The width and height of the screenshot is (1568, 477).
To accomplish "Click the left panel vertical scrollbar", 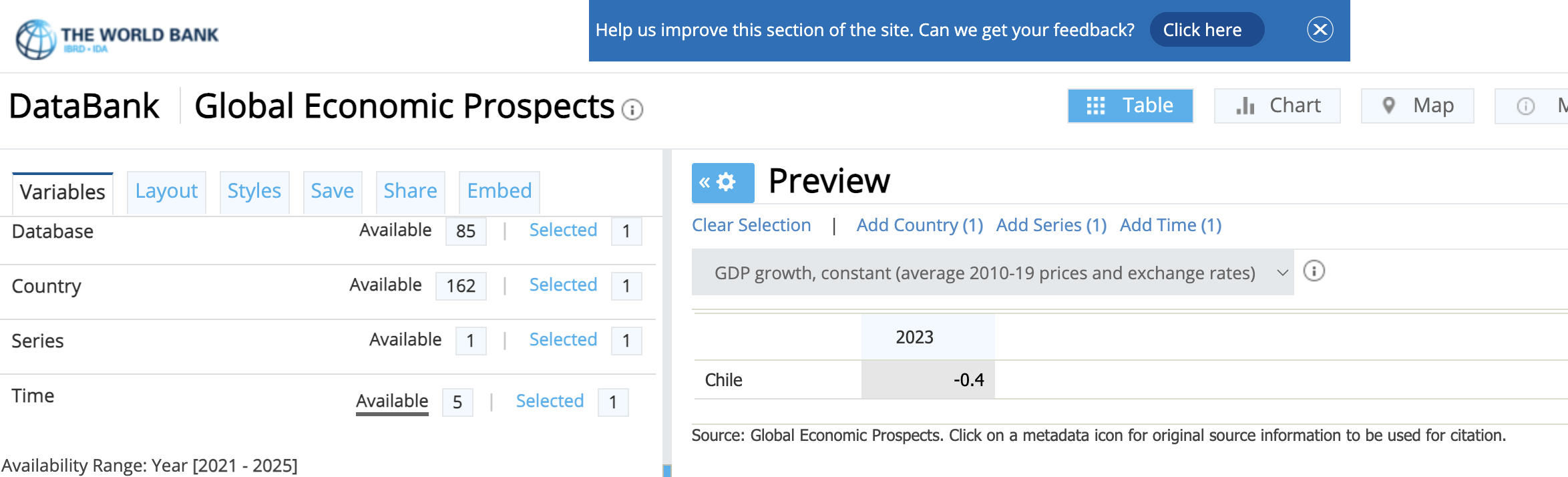I will pyautogui.click(x=666, y=313).
